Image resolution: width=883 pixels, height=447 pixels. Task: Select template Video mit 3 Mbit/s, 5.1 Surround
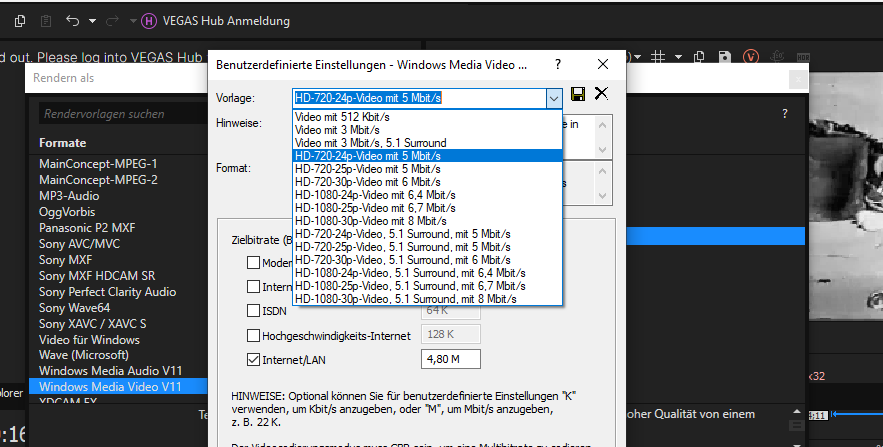coord(427,143)
